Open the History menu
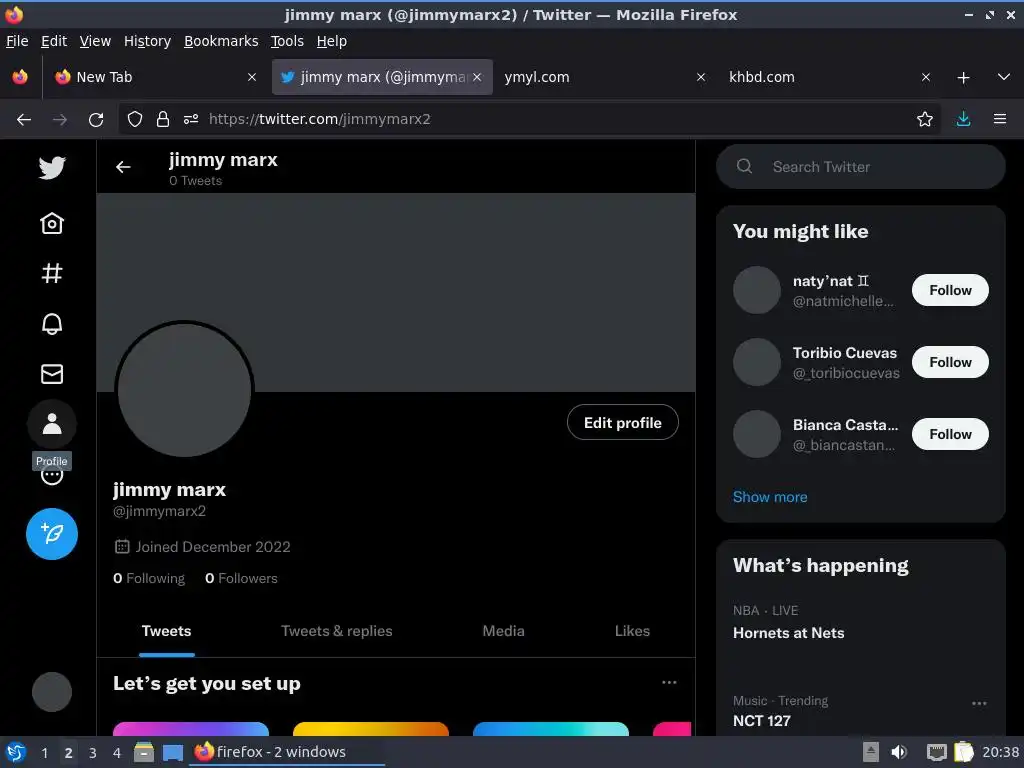1024x768 pixels. pyautogui.click(x=147, y=41)
